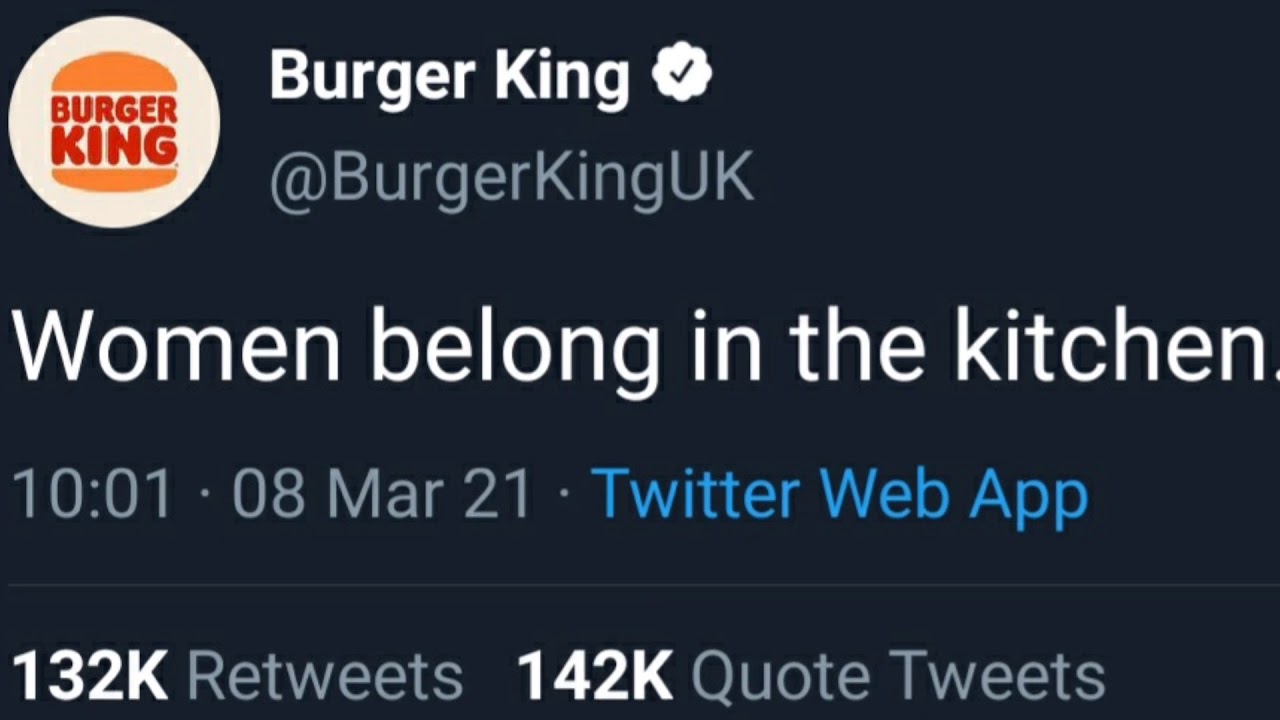Screen dimensions: 1280x720
Task: Open the Twitter Web App source link
Action: pyautogui.click(x=839, y=495)
